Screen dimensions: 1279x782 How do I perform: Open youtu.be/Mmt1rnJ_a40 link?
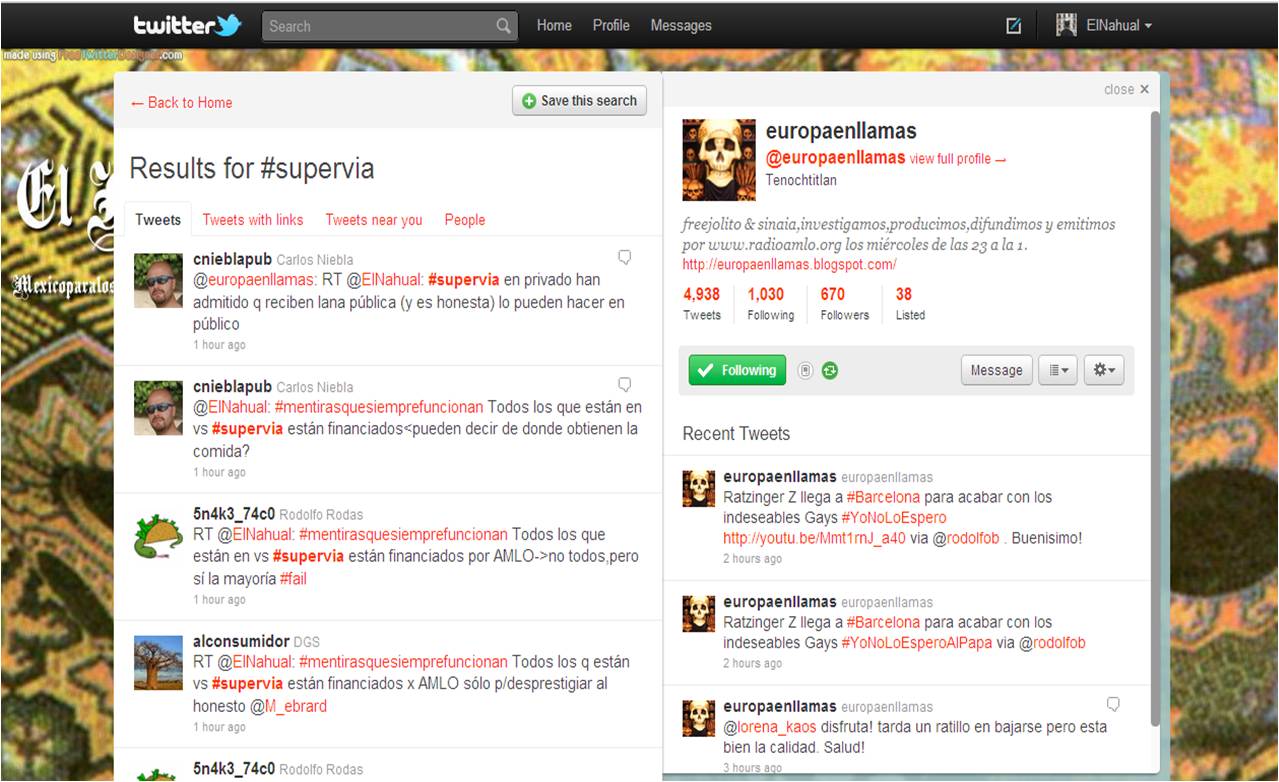coord(814,538)
